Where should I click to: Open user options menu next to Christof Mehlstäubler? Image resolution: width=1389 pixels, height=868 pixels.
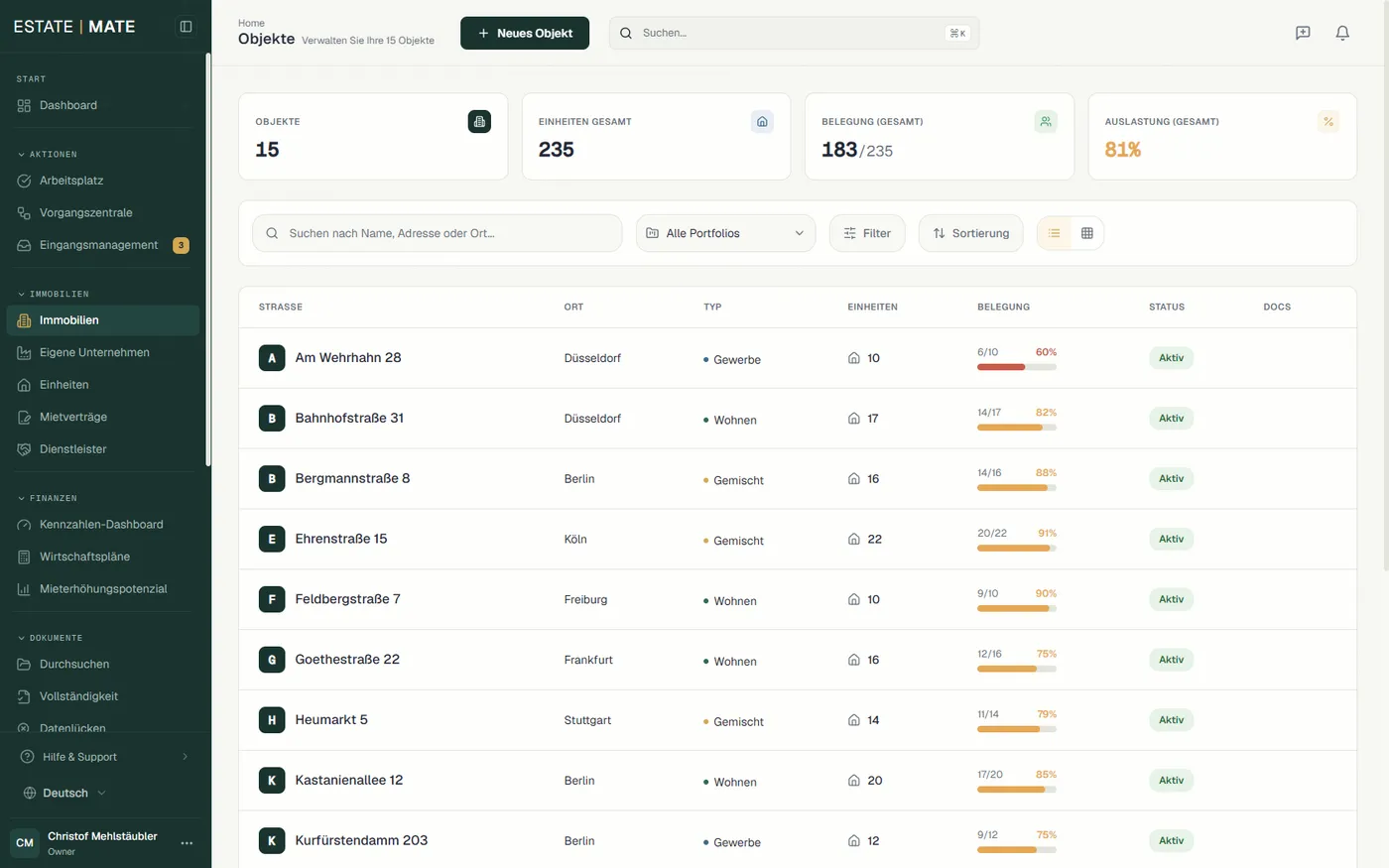[x=187, y=843]
